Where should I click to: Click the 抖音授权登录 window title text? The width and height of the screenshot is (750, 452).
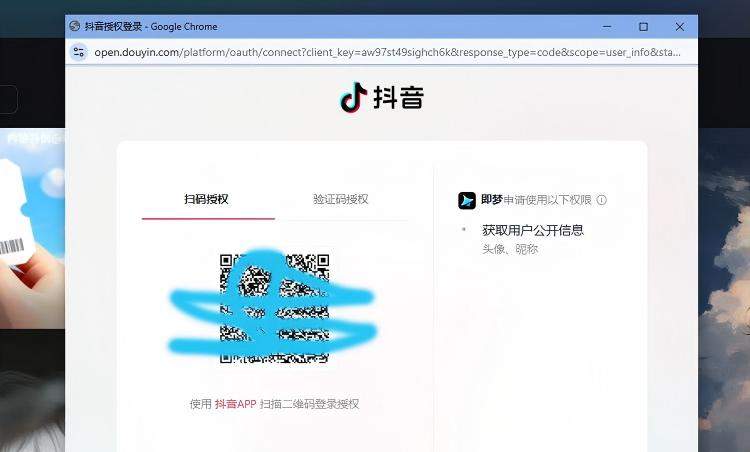tap(151, 27)
